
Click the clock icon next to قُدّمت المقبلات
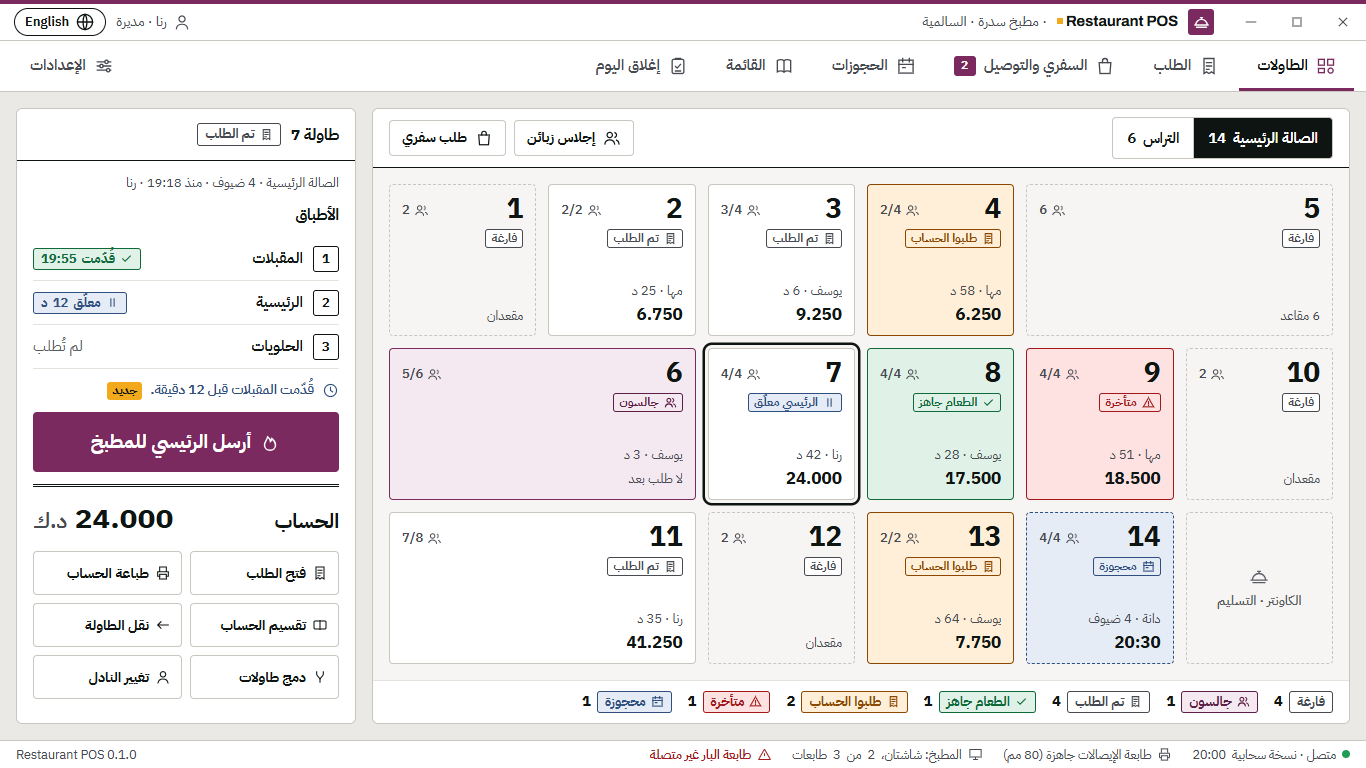(x=330, y=390)
